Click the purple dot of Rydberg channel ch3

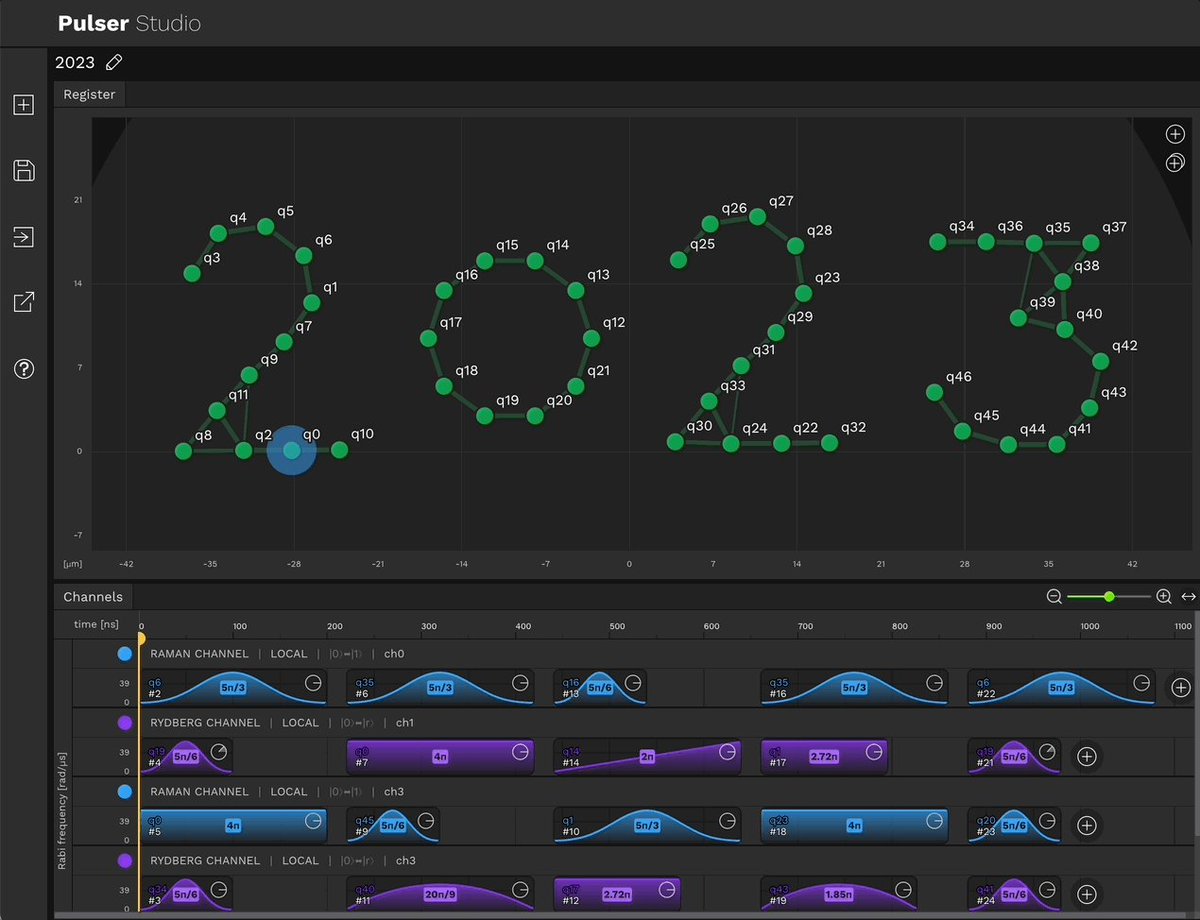125,860
